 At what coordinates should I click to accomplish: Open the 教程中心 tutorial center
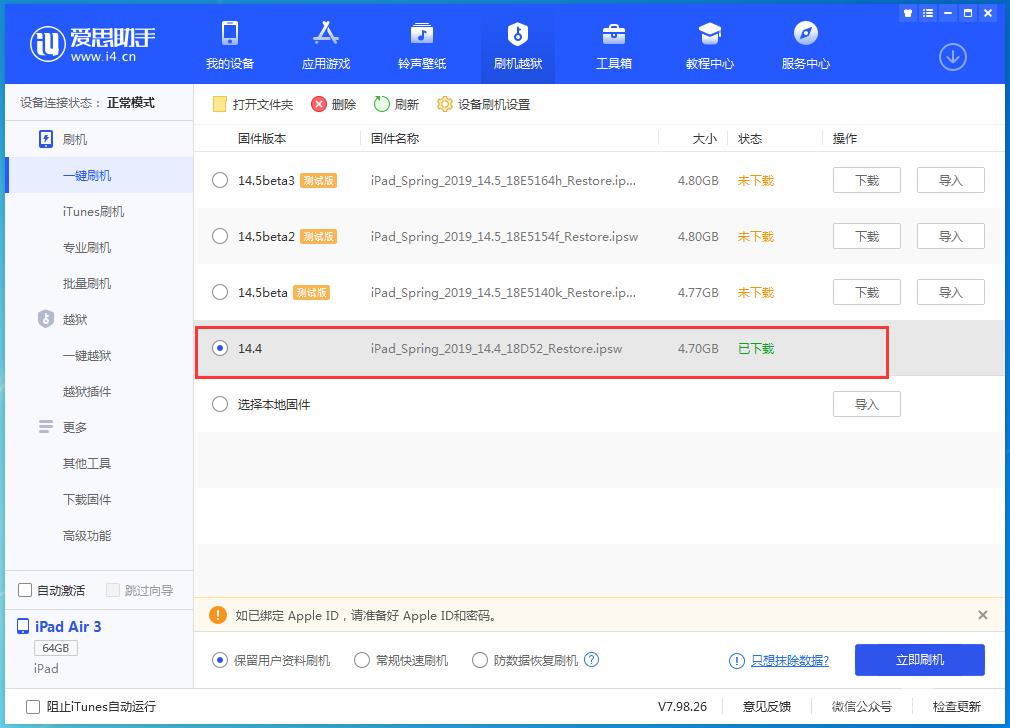710,44
